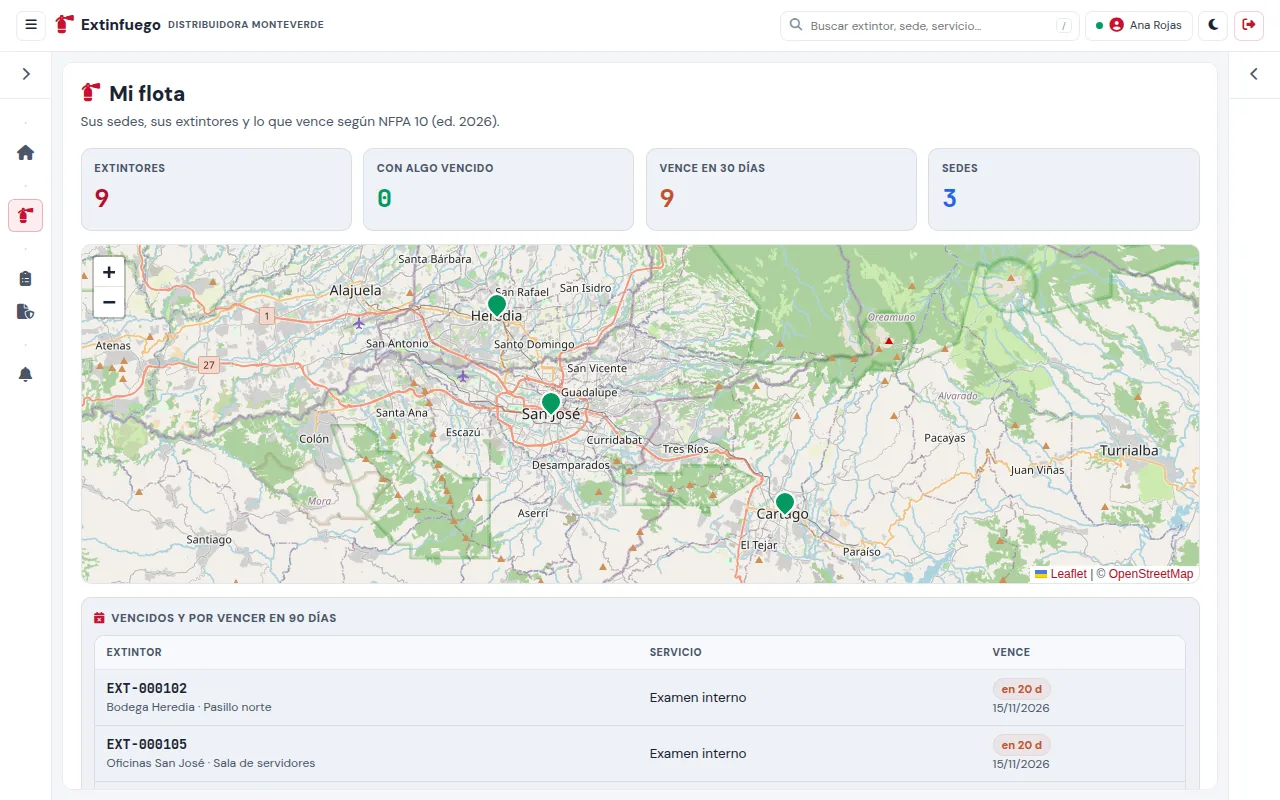Open the OpenStreetMap attribution link
Viewport: 1280px width, 800px height.
[x=1151, y=574]
